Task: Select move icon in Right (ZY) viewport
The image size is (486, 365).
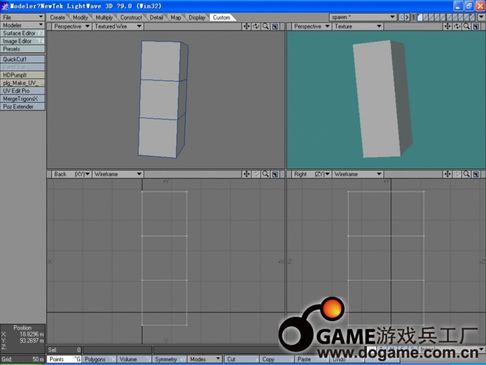Action: click(447, 174)
